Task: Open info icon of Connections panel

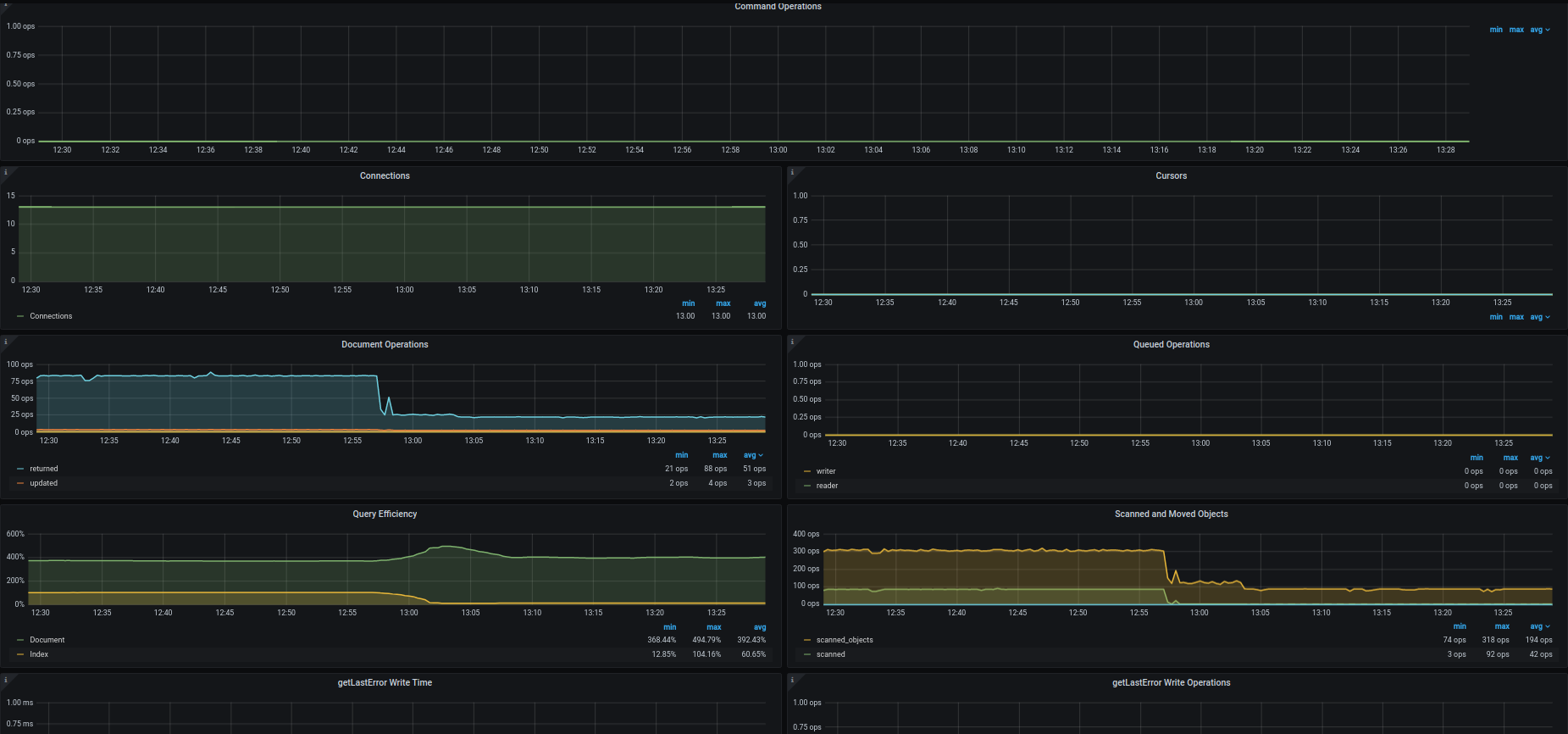Action: (5, 172)
